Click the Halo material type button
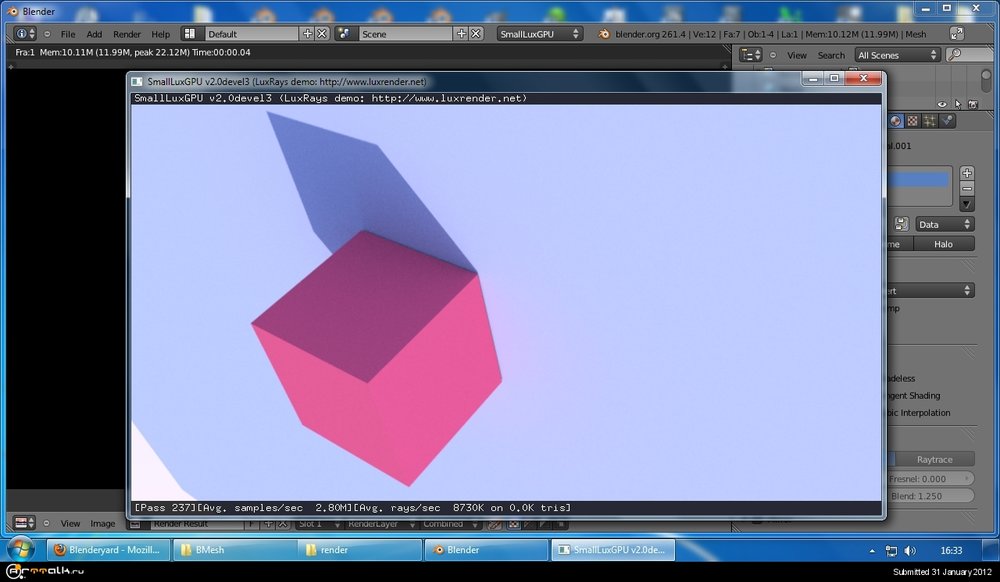1000x582 pixels. [x=942, y=244]
